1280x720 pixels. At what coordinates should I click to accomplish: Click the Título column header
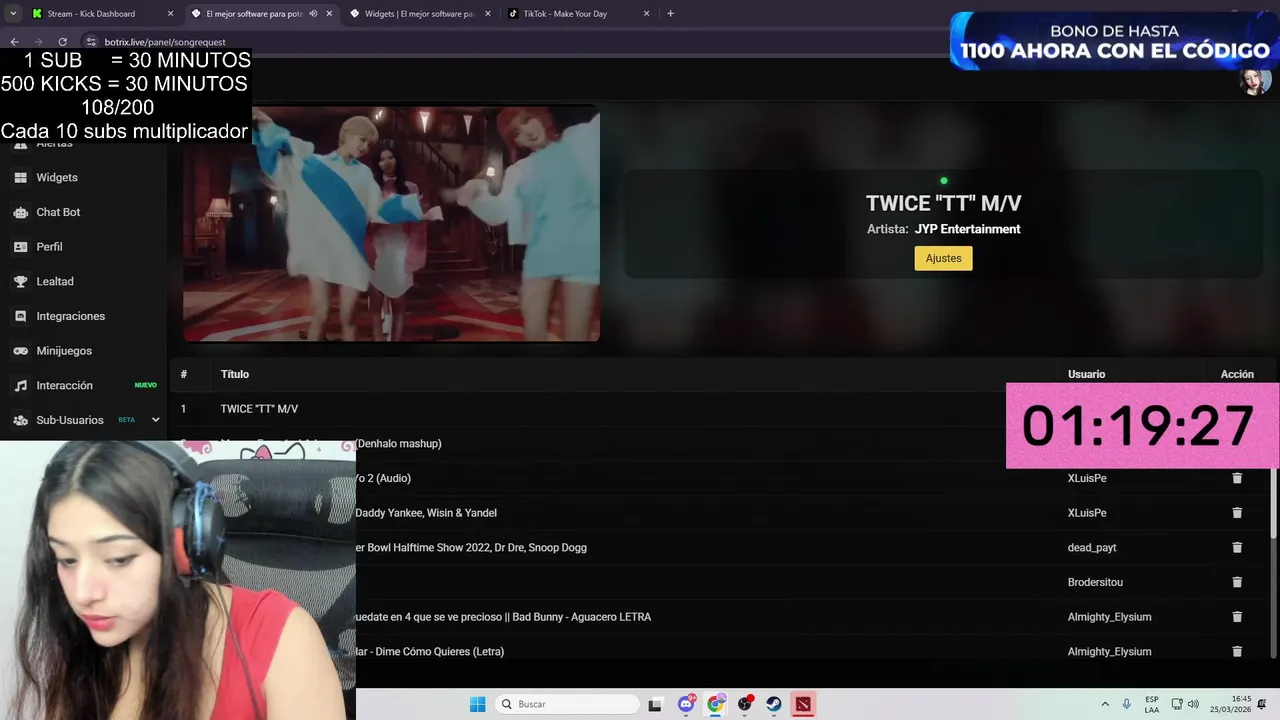tap(235, 374)
